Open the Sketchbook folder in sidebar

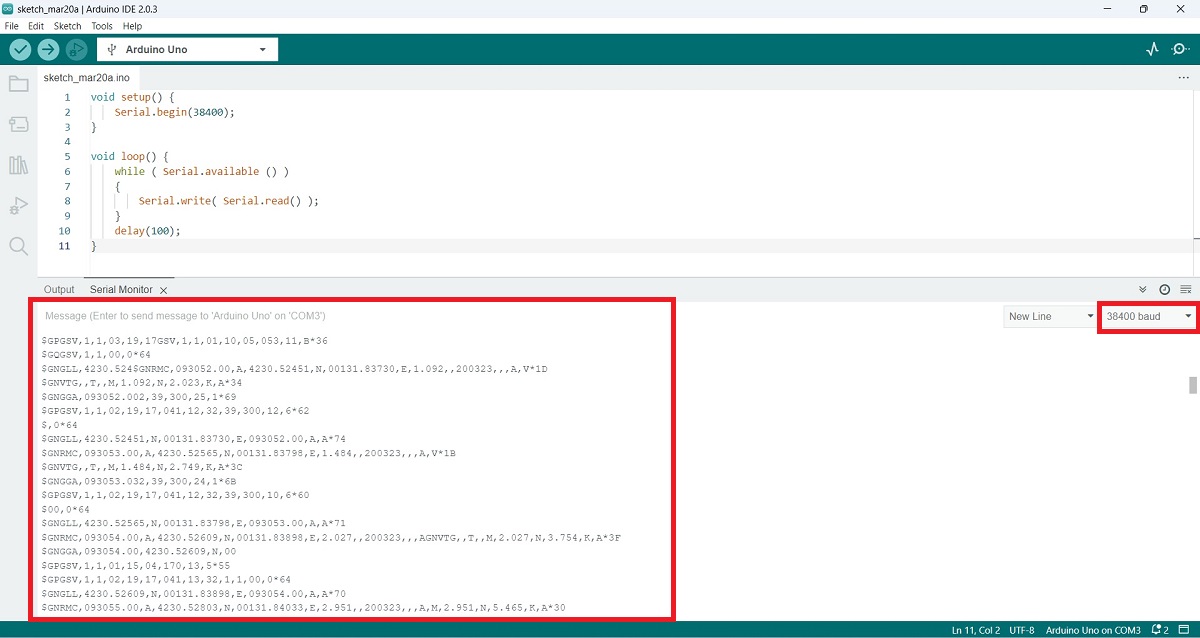point(18,84)
